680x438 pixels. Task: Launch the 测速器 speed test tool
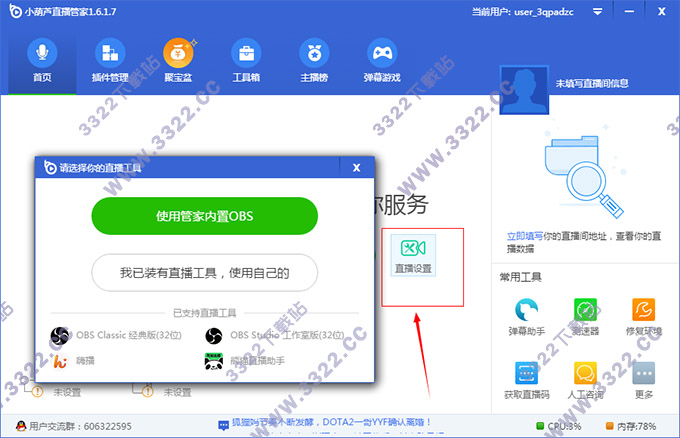tap(586, 317)
